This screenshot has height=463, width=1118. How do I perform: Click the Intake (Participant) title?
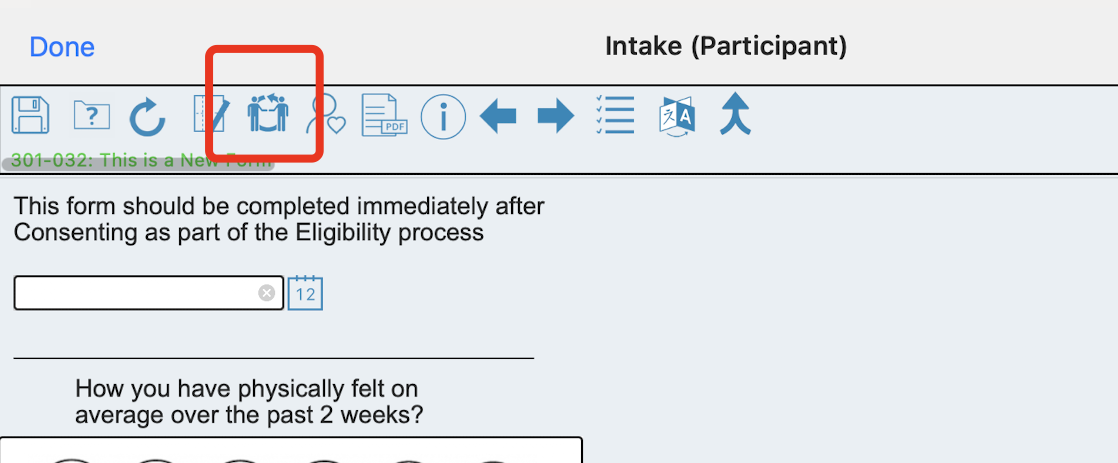726,46
